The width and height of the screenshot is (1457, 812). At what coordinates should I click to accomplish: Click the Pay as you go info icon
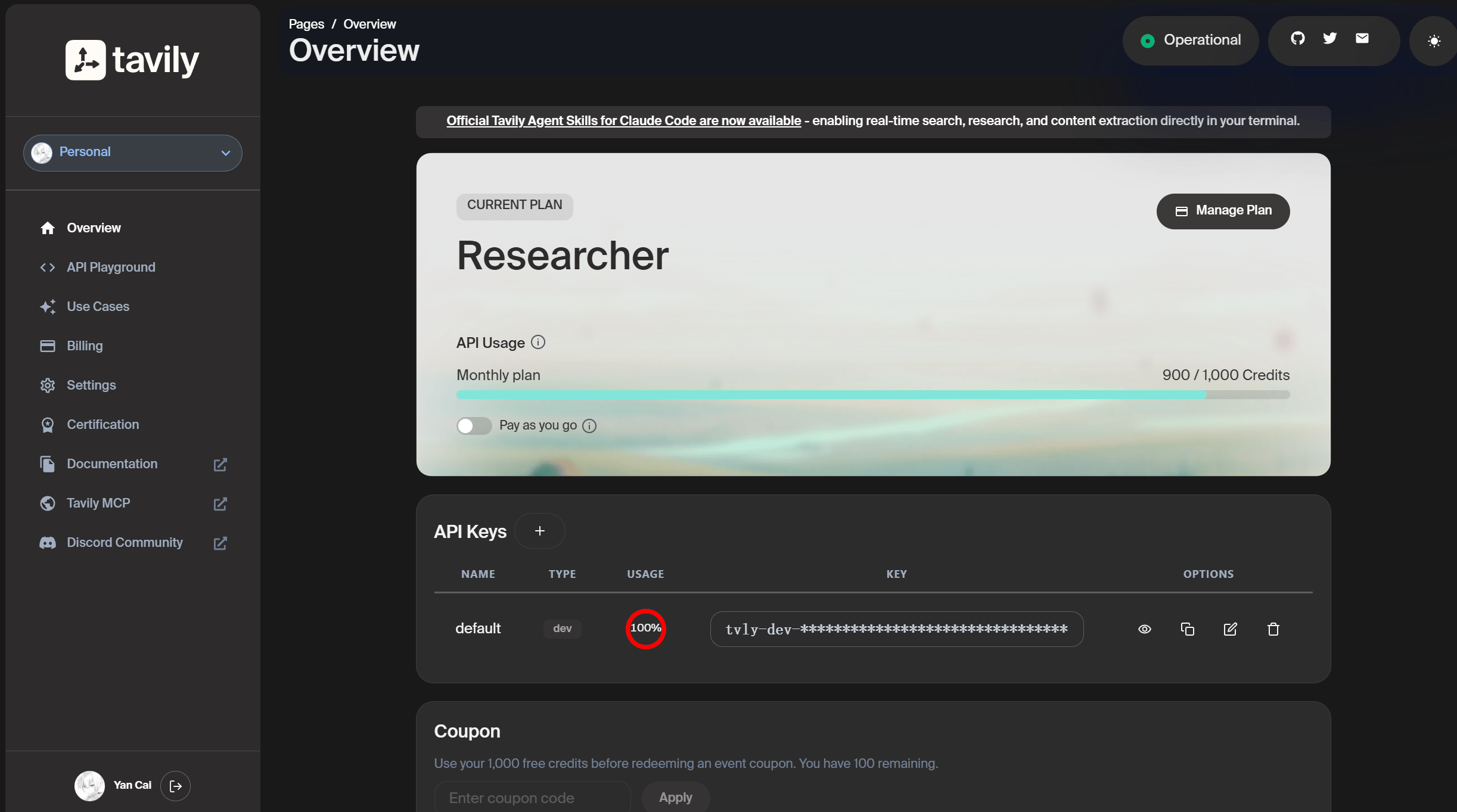point(589,426)
